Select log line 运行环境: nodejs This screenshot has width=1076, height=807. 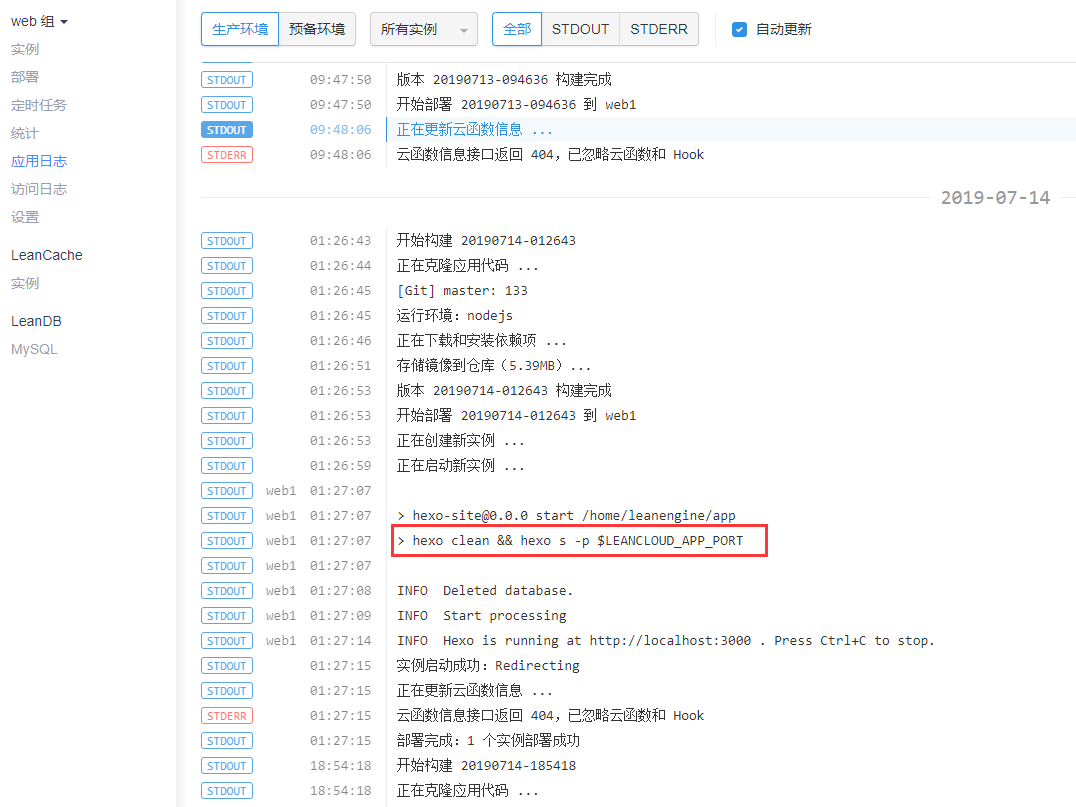click(454, 316)
